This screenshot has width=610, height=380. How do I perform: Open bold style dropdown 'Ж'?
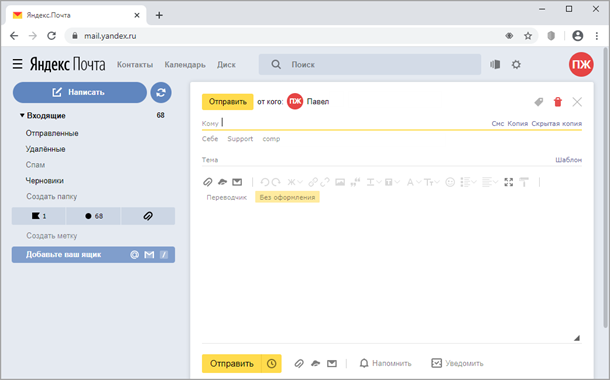click(x=294, y=182)
